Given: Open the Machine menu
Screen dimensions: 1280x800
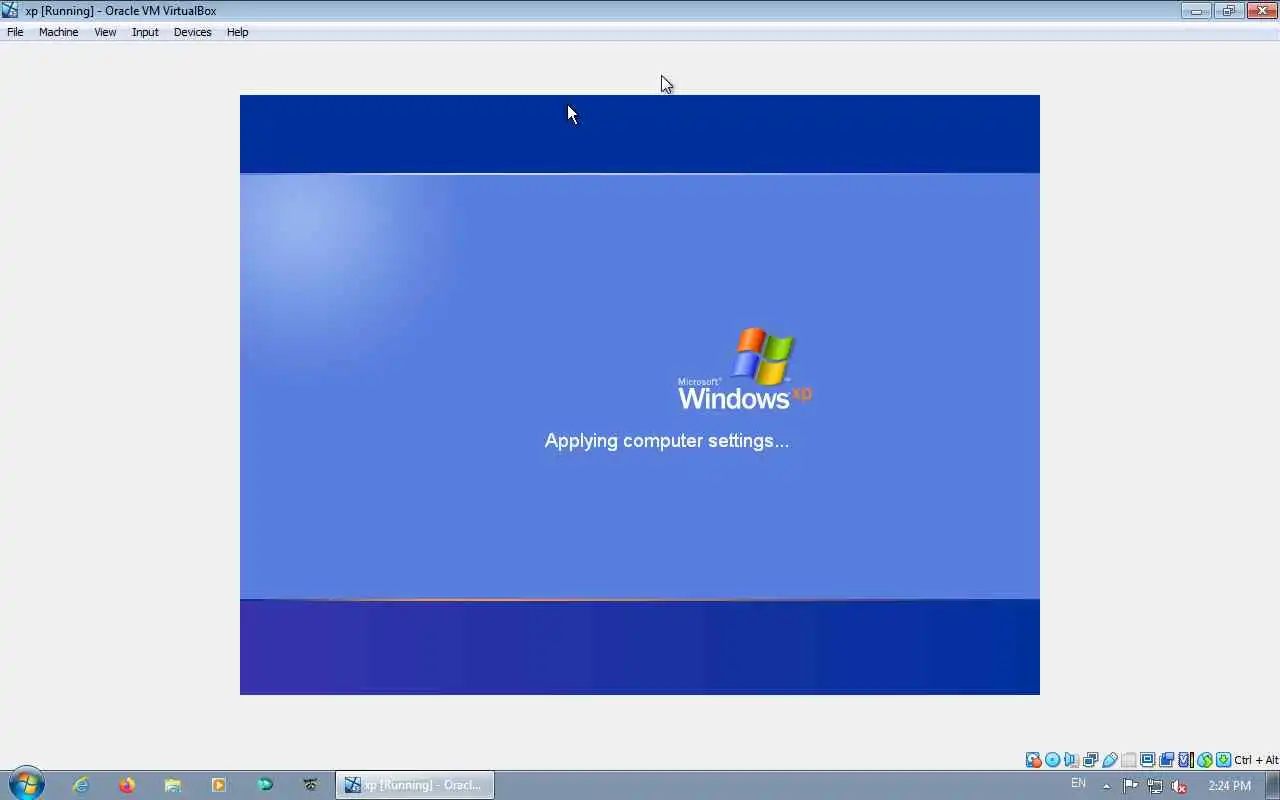Looking at the screenshot, I should pos(58,32).
